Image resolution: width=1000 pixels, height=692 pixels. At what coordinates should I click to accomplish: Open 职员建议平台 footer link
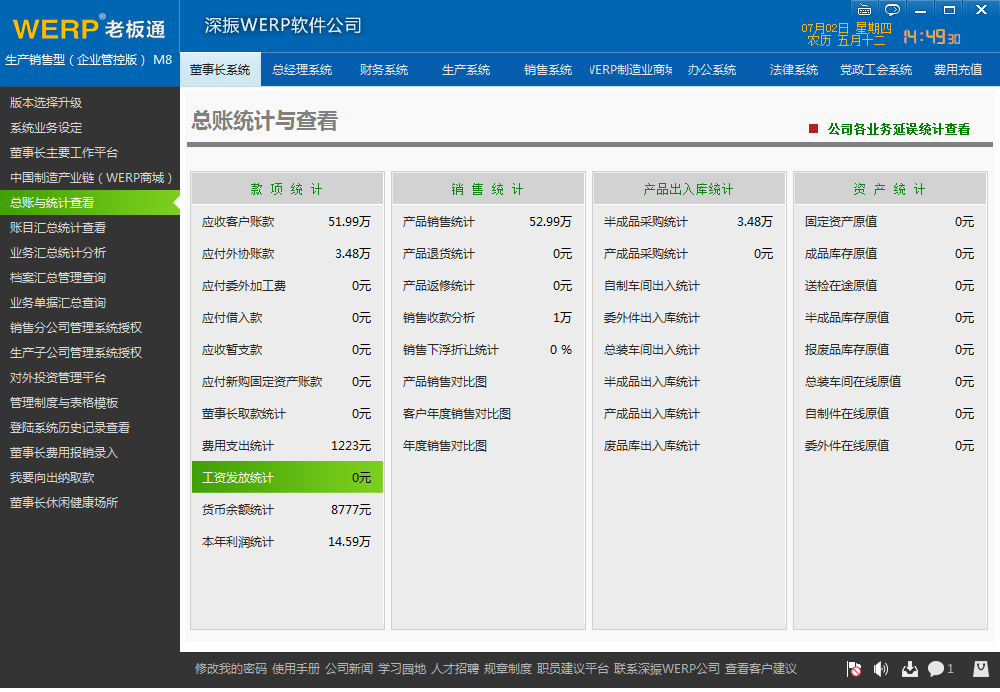tap(573, 668)
